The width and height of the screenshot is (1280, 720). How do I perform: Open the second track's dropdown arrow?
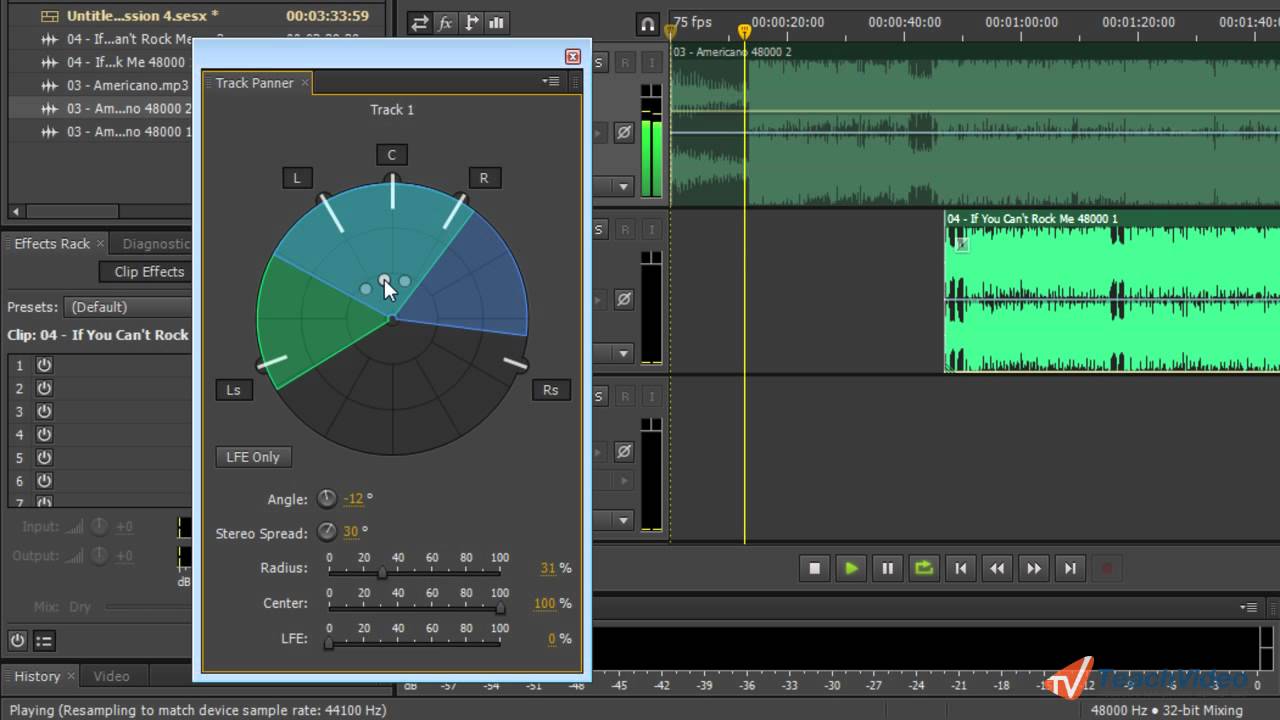(x=624, y=353)
